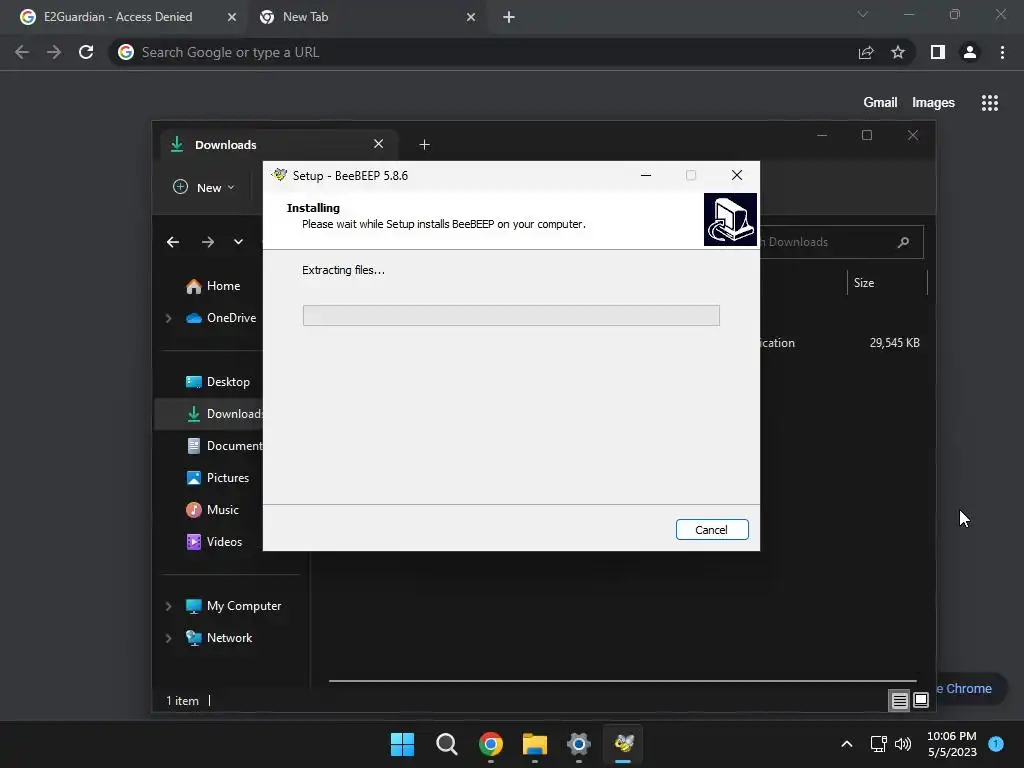Open the New item dropdown in Explorer
The height and width of the screenshot is (768, 1024).
(x=204, y=187)
